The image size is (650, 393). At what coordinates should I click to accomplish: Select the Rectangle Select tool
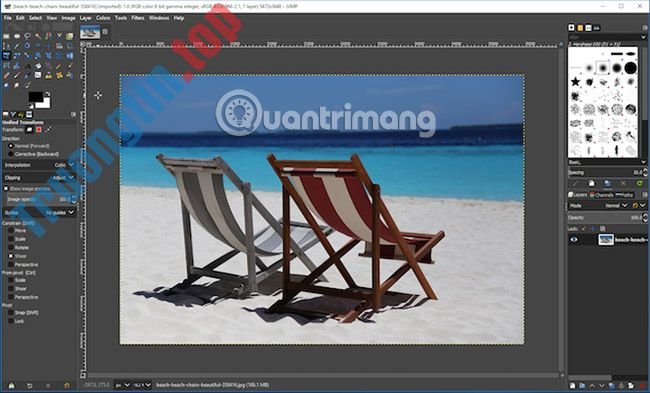(x=6, y=36)
